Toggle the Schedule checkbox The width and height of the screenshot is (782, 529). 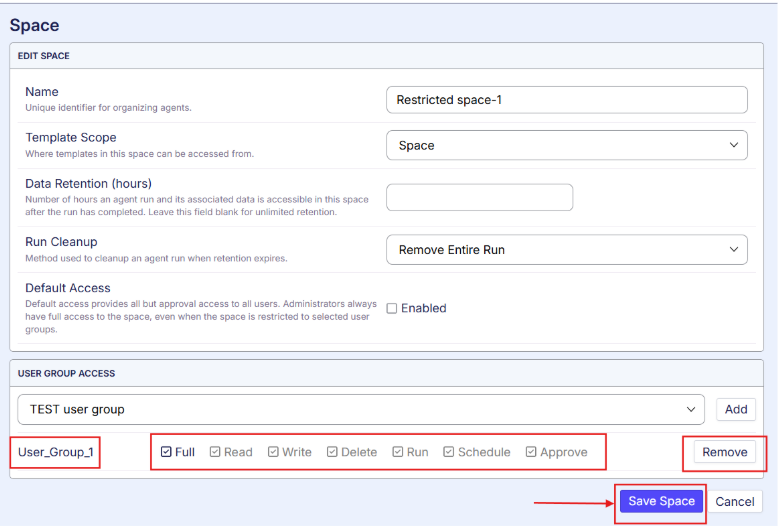[449, 452]
